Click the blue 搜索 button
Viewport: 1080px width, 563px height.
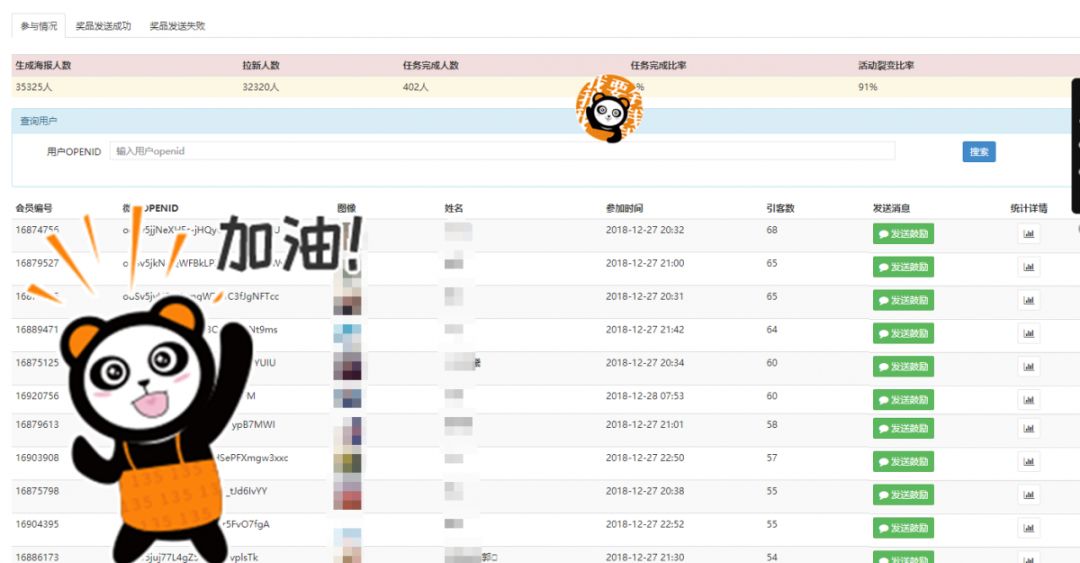click(979, 152)
